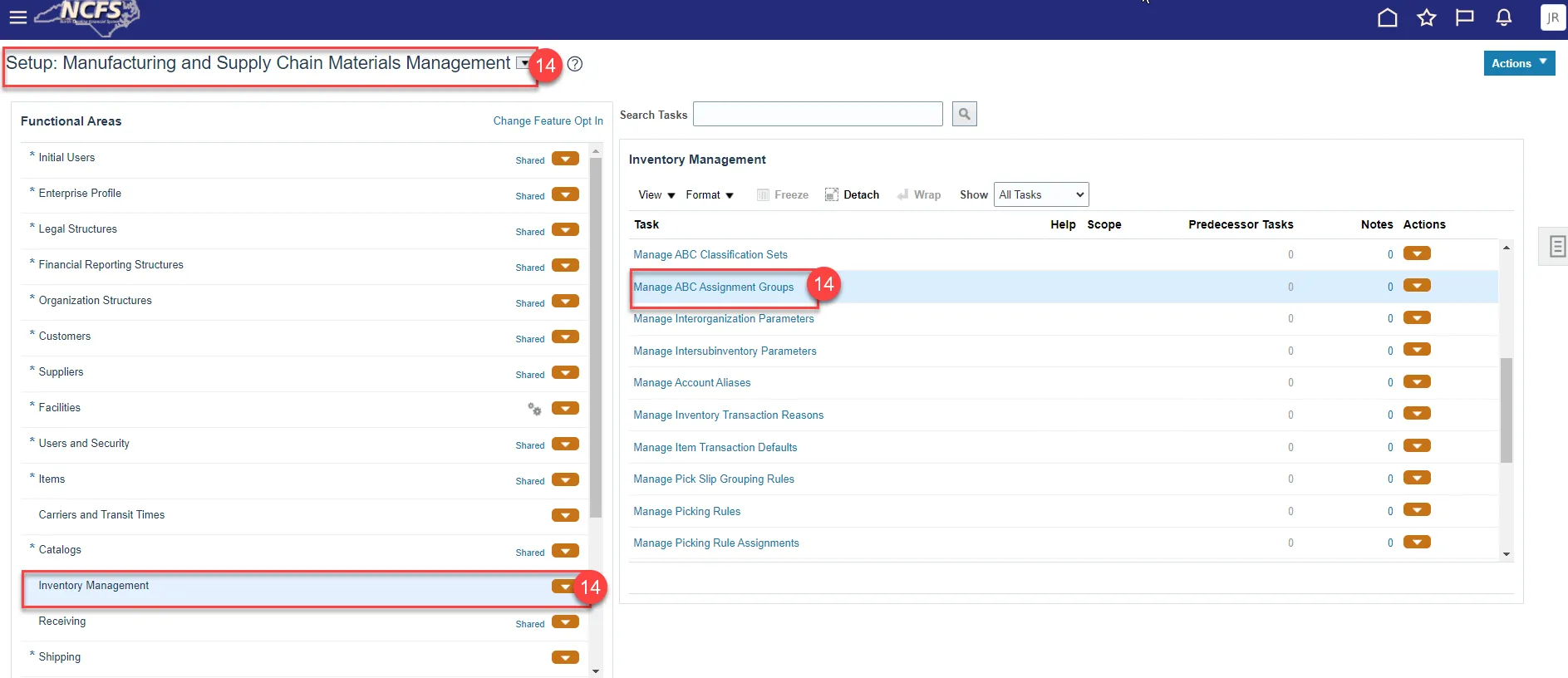Select the Receiving functional area
The height and width of the screenshot is (678, 1568).
[x=62, y=621]
